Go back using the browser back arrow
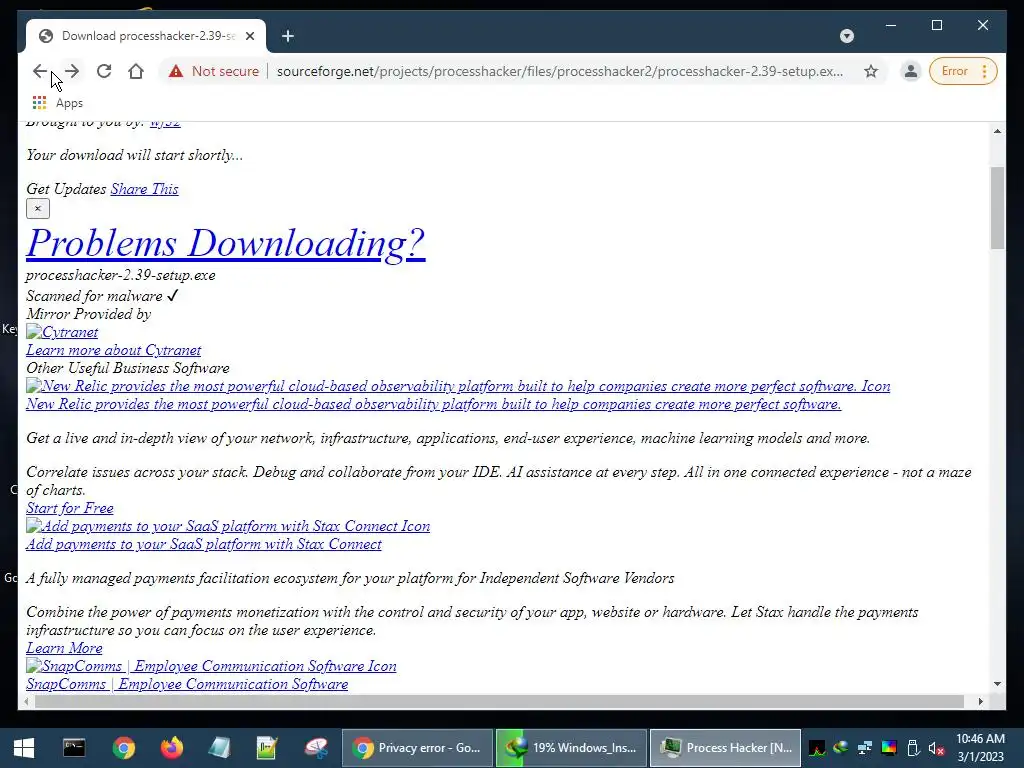The width and height of the screenshot is (1024, 768). pyautogui.click(x=40, y=71)
